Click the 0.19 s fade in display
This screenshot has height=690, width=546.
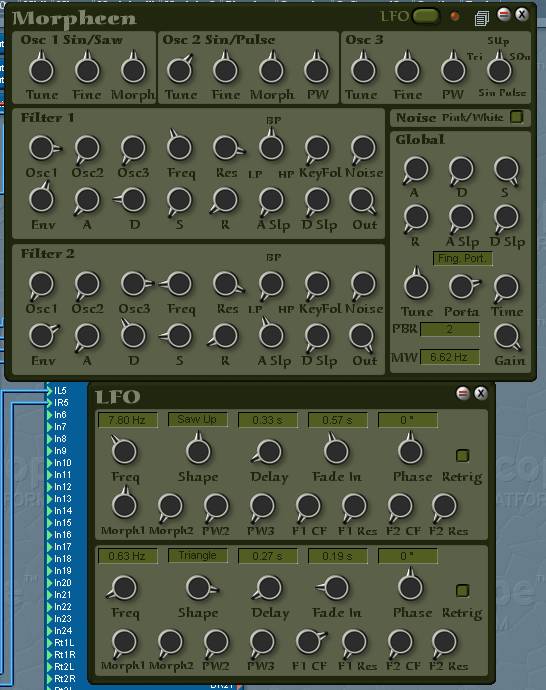coord(337,556)
